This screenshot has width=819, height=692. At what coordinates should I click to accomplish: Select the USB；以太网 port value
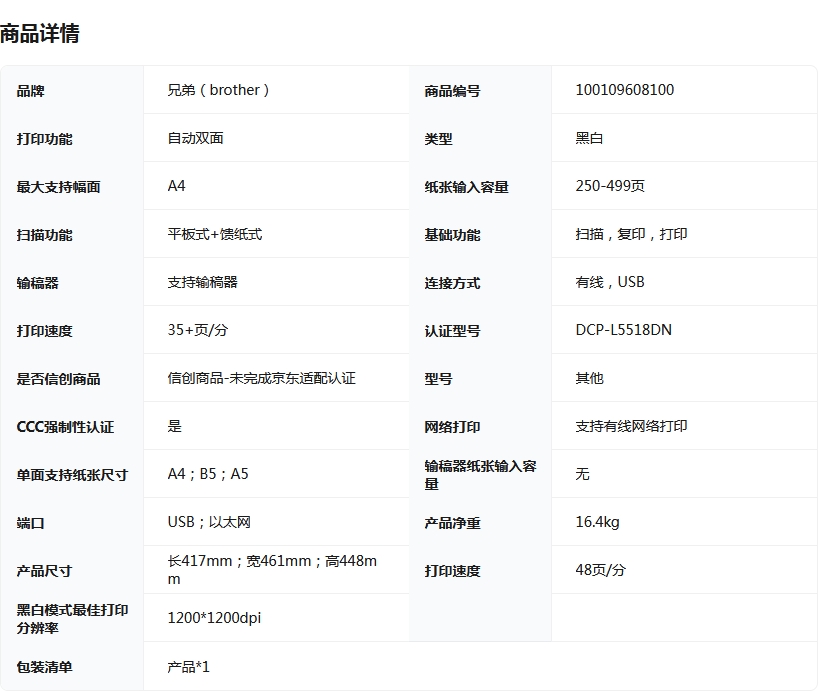coord(209,522)
